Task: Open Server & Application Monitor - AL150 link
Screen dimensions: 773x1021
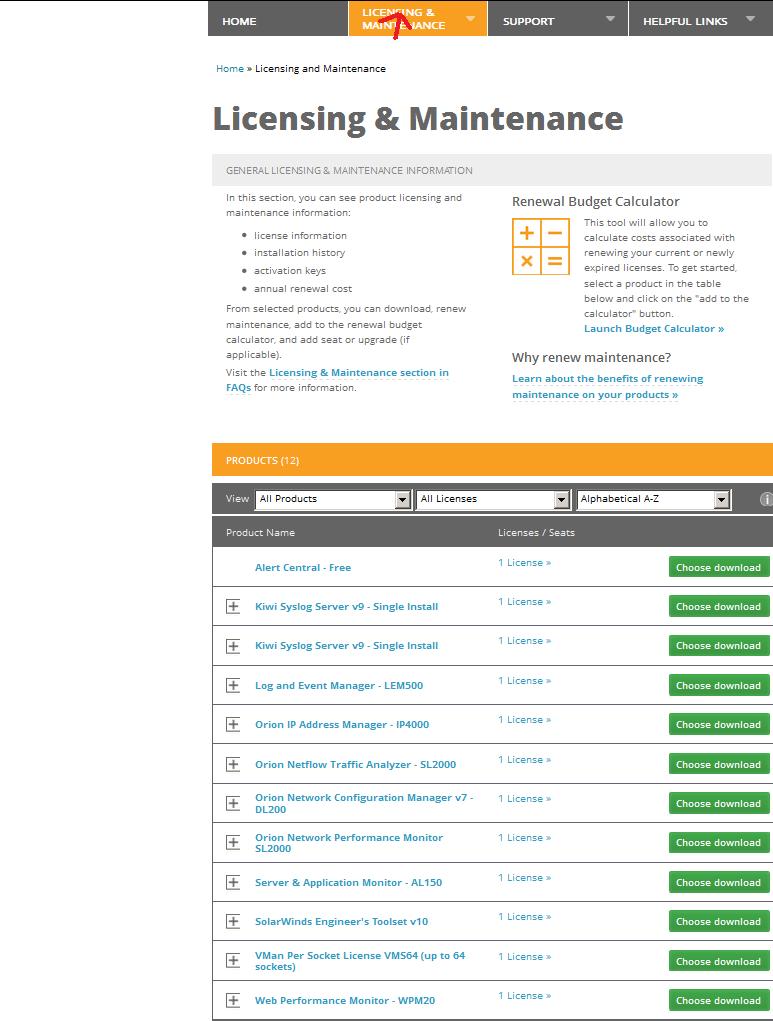Action: tap(348, 883)
